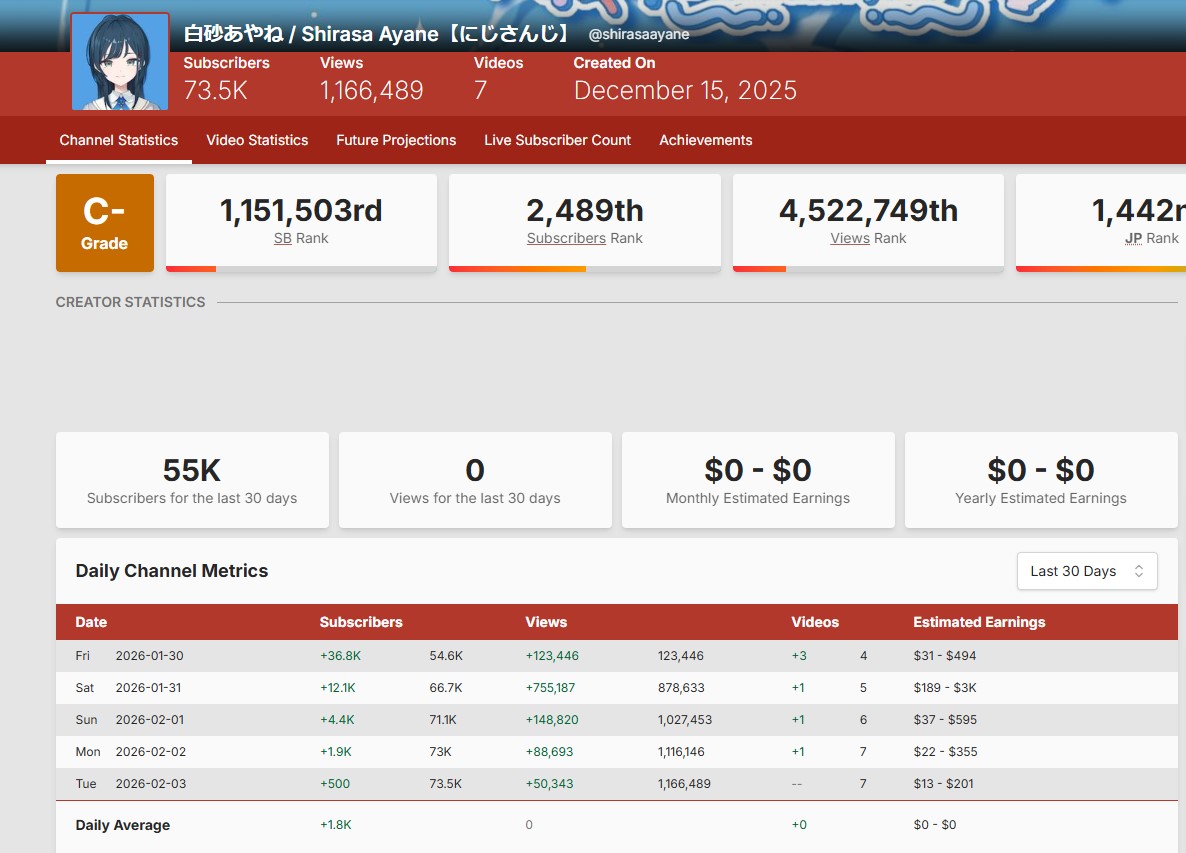
Task: Open the Future Projections tab
Action: click(x=396, y=140)
